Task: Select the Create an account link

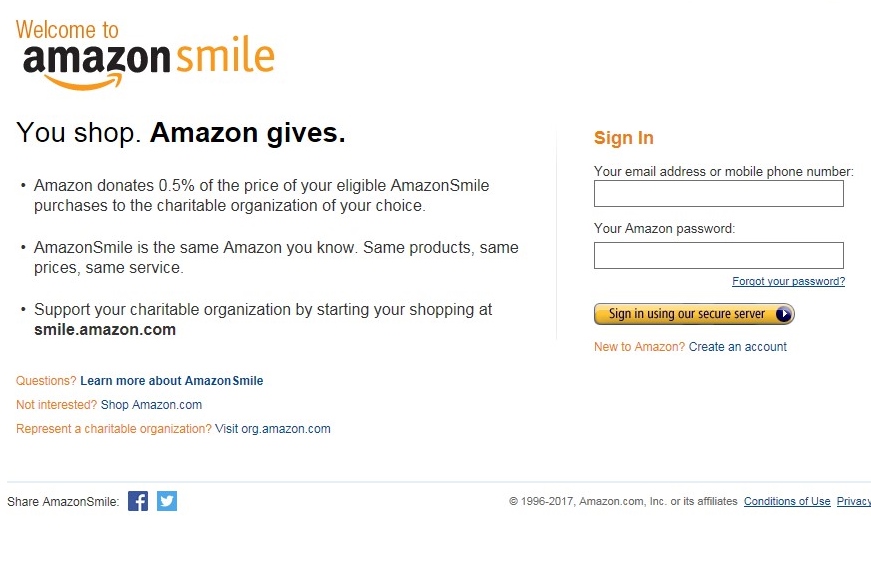Action: coord(737,347)
